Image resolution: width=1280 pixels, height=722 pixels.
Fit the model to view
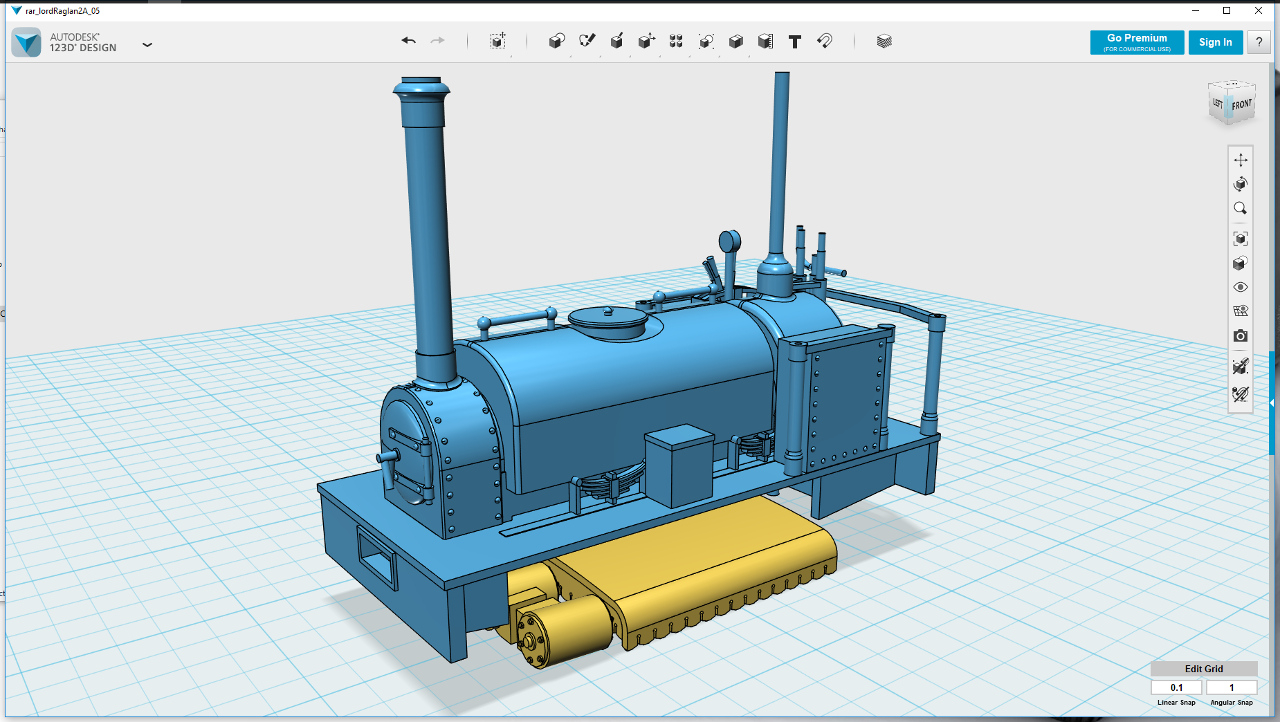[1240, 239]
